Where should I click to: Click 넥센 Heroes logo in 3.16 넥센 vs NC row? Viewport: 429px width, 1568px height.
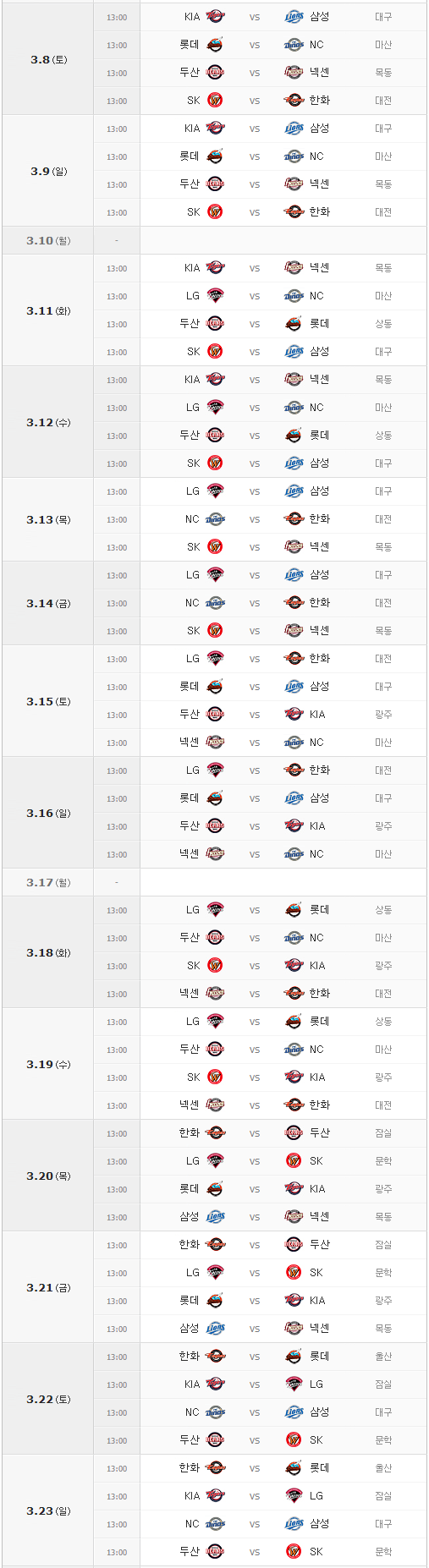click(215, 854)
